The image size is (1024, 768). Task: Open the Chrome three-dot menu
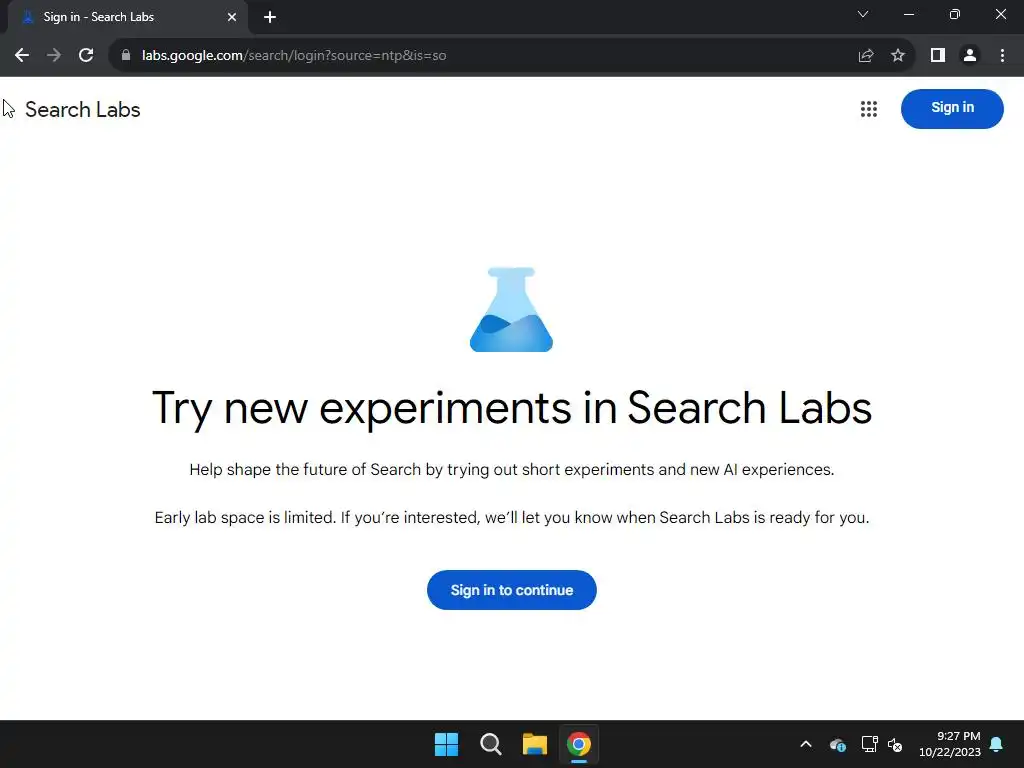pyautogui.click(x=1002, y=56)
